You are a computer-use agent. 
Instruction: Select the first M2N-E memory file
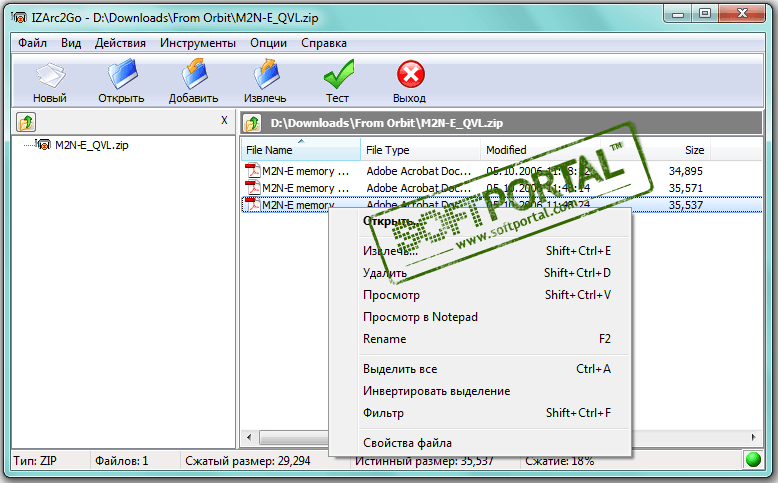305,171
